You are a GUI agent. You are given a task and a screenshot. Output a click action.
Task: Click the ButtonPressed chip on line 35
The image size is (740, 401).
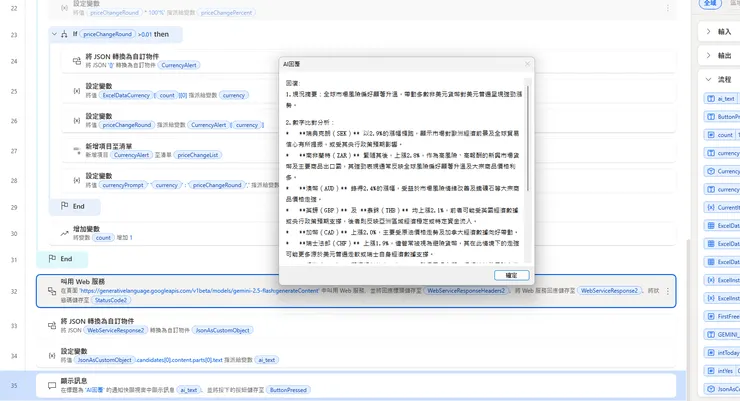tap(288, 390)
